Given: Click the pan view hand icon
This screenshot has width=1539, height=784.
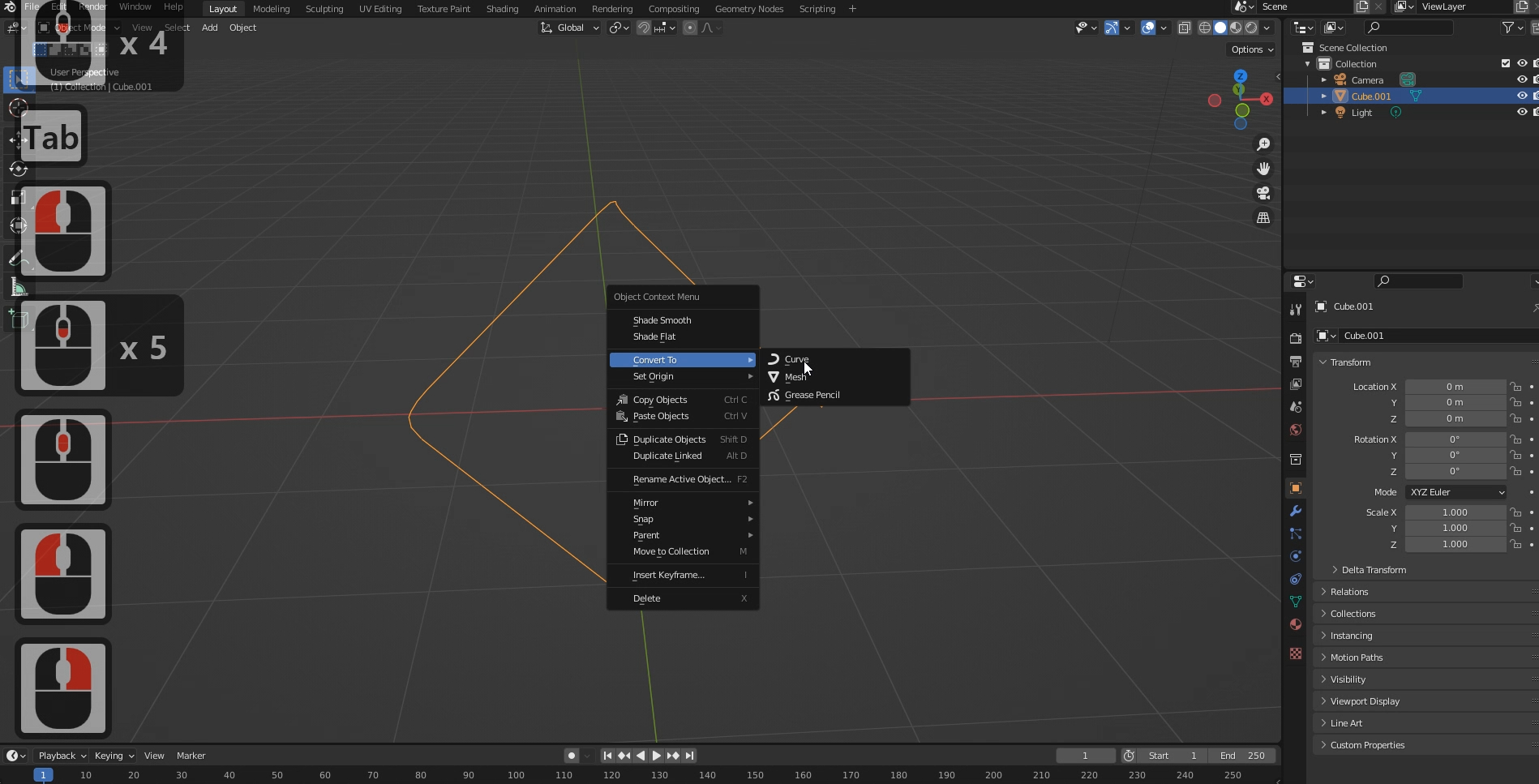Looking at the screenshot, I should point(1263,169).
